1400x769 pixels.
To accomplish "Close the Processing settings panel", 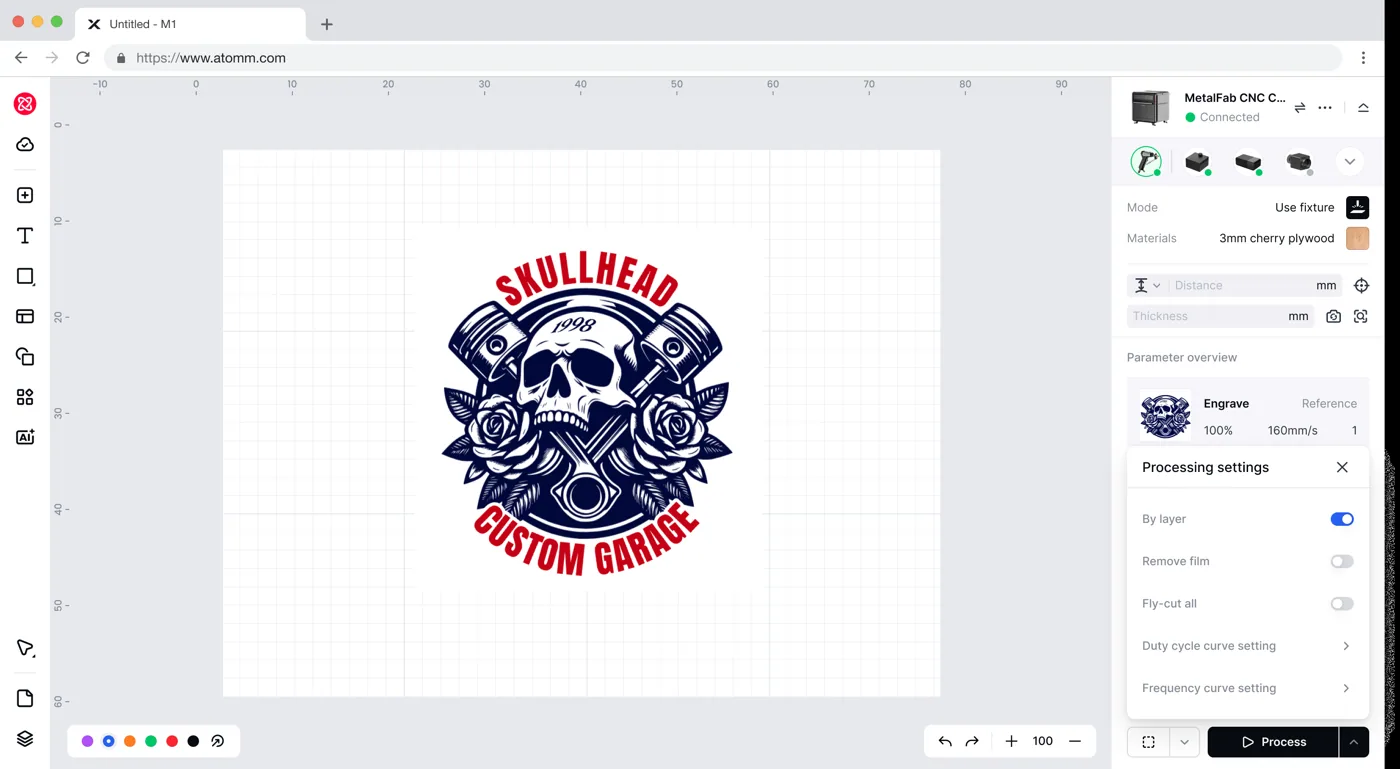I will click(x=1342, y=467).
